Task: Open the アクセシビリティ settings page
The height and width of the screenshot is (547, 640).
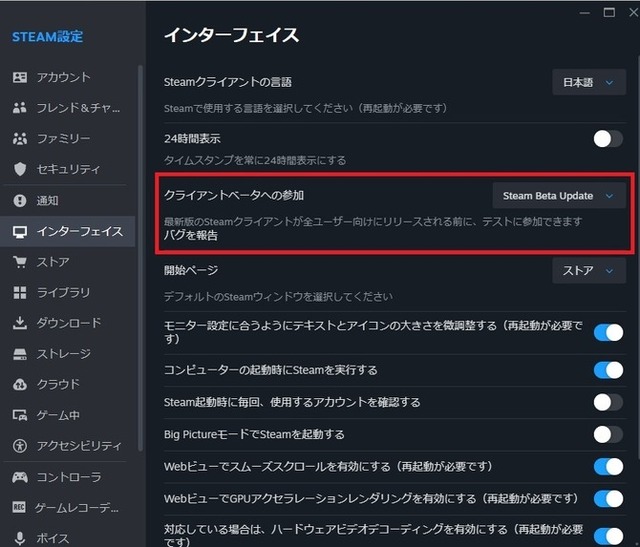Action: coord(78,446)
